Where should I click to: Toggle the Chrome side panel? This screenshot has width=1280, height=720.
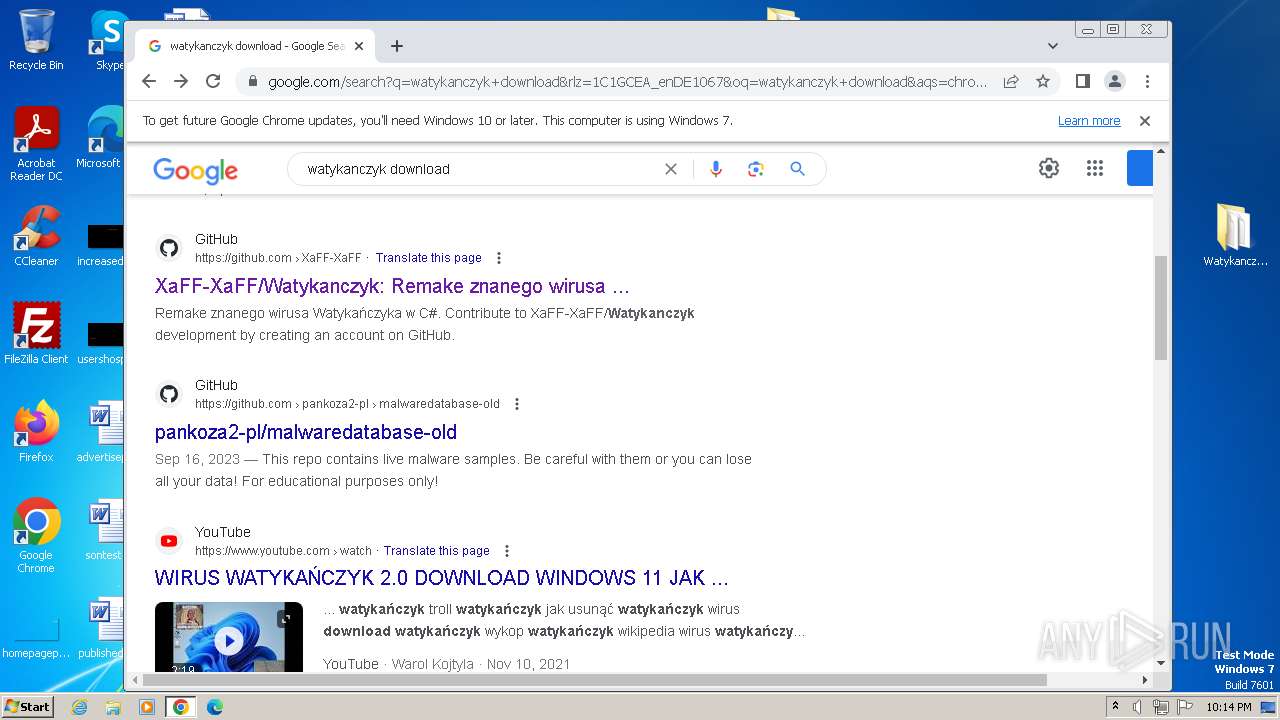[x=1082, y=81]
